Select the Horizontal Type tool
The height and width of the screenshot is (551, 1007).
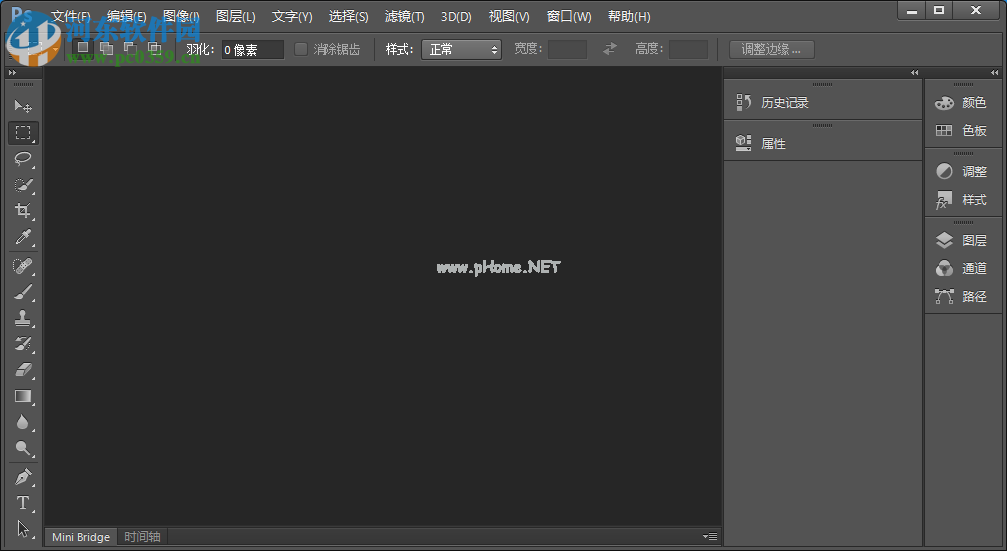pos(23,503)
